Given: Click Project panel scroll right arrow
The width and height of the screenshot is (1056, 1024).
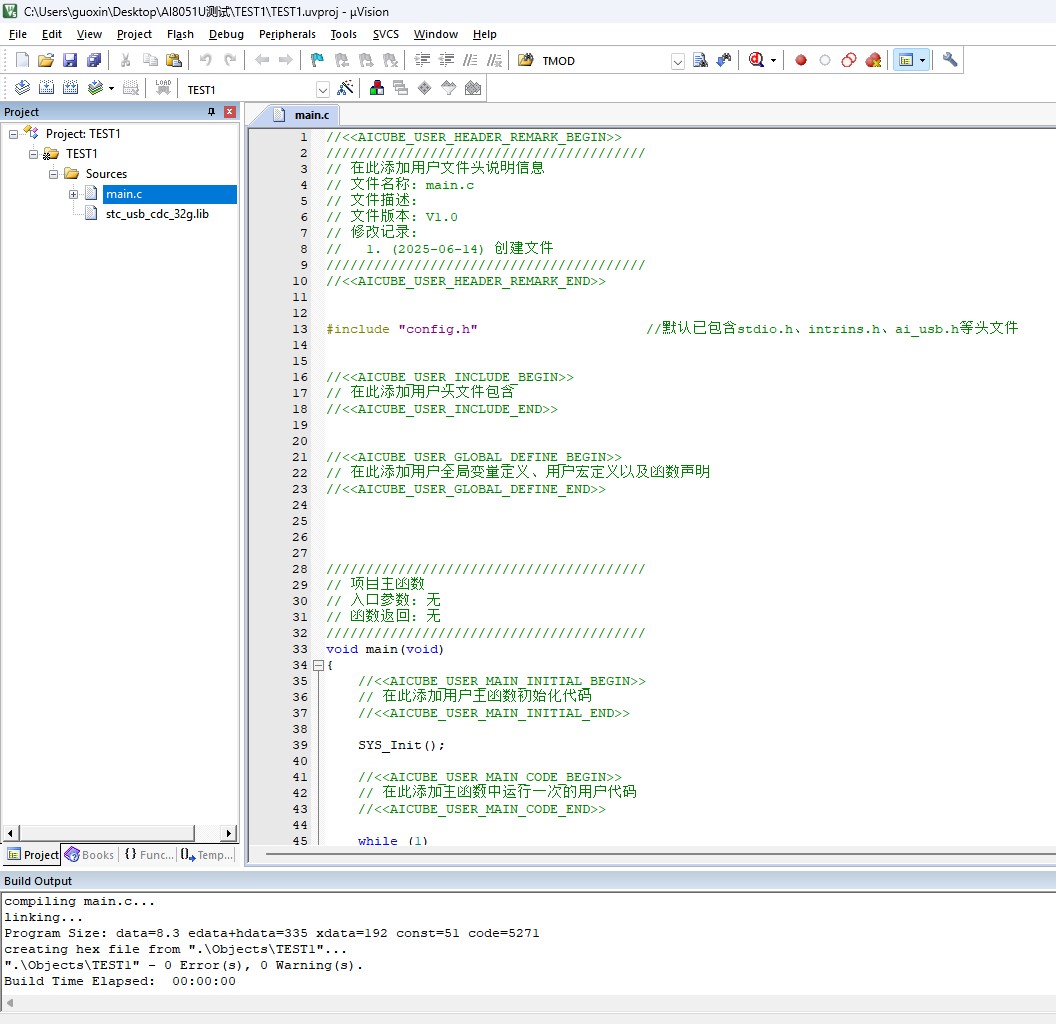Looking at the screenshot, I should 229,833.
